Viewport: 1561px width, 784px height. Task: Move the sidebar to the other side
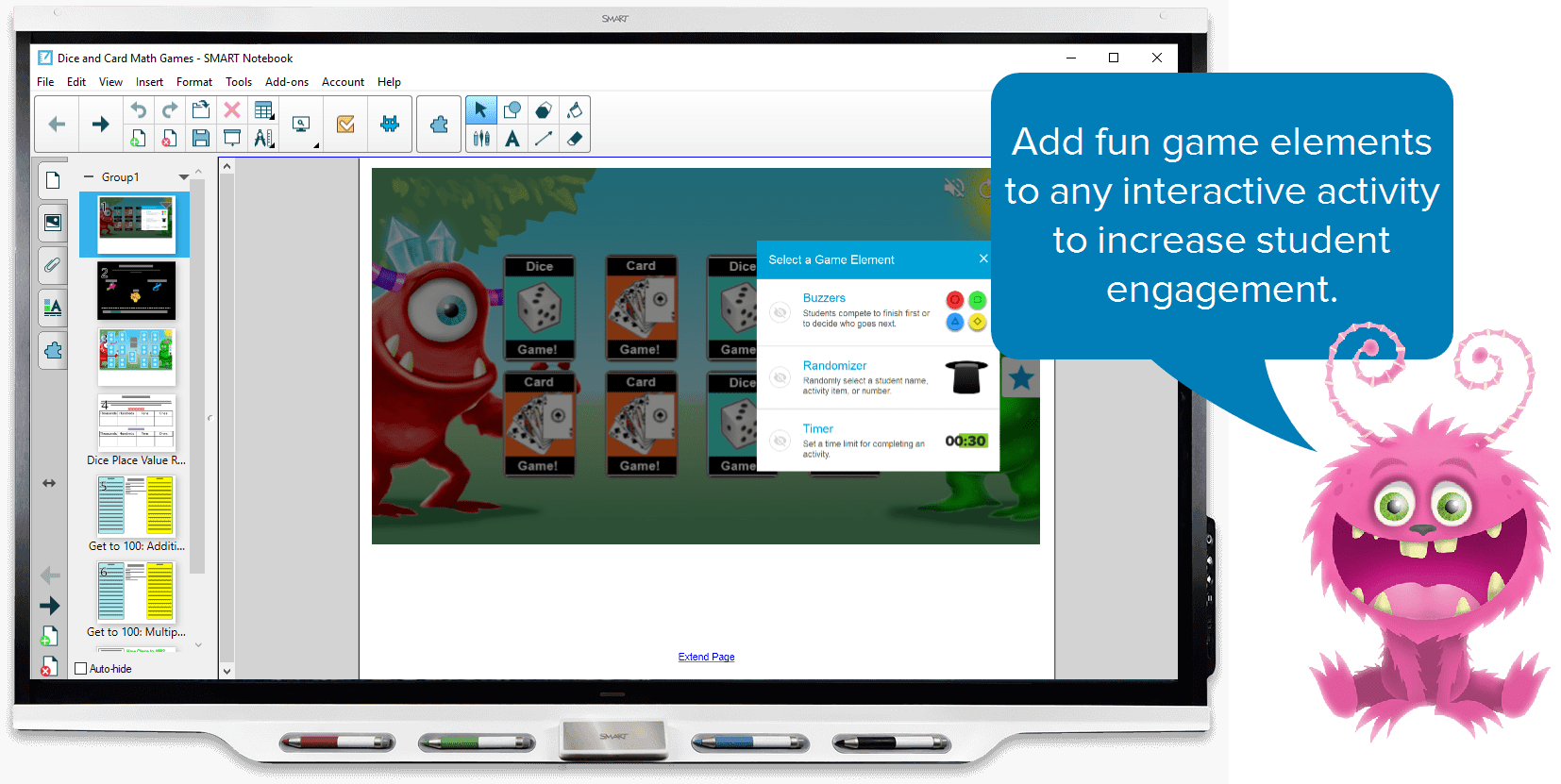(49, 483)
